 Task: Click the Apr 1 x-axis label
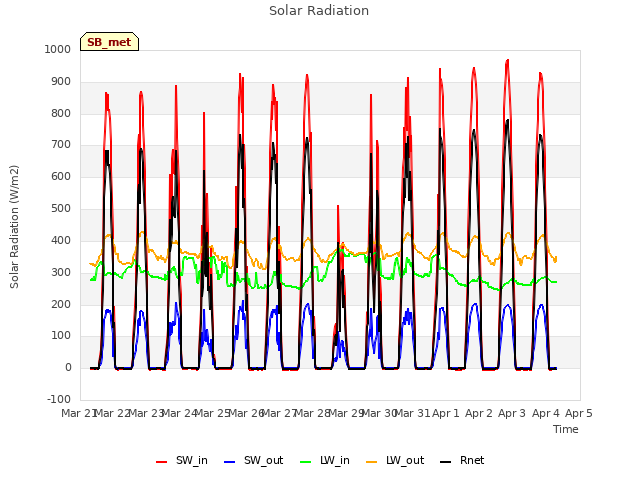[446, 413]
